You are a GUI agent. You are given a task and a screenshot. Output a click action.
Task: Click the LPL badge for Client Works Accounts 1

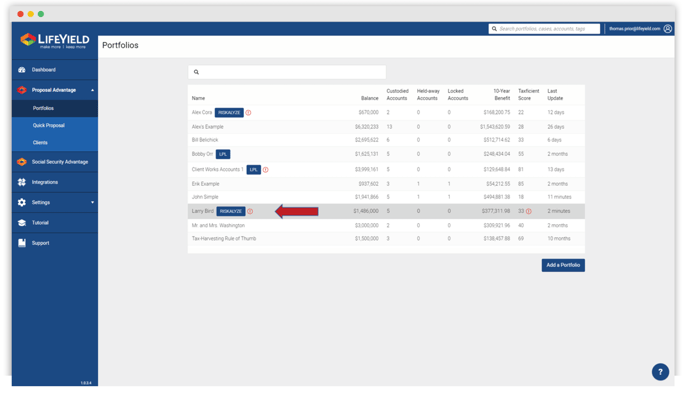(254, 170)
